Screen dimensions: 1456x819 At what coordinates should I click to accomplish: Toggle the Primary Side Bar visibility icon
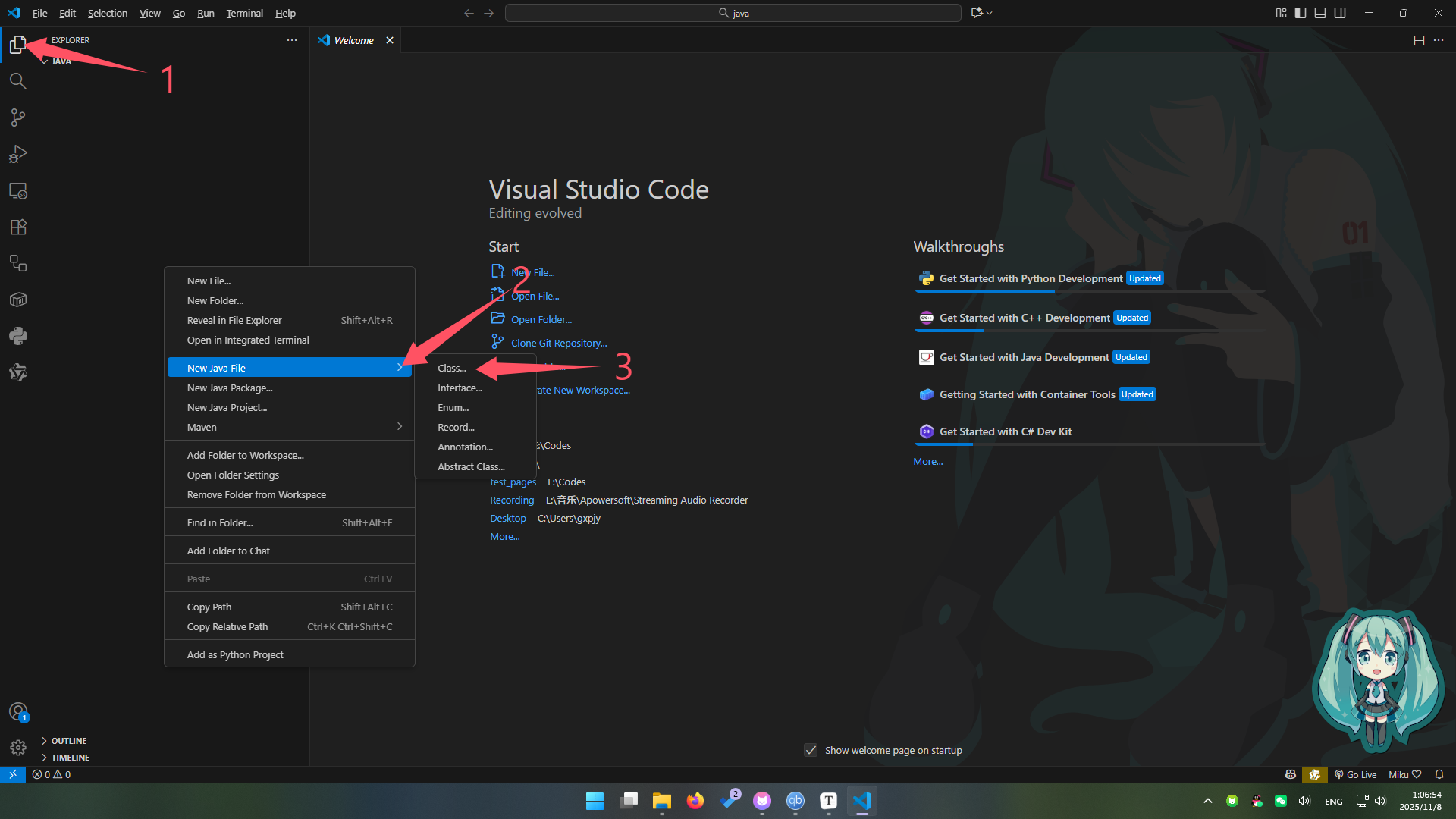click(1301, 13)
